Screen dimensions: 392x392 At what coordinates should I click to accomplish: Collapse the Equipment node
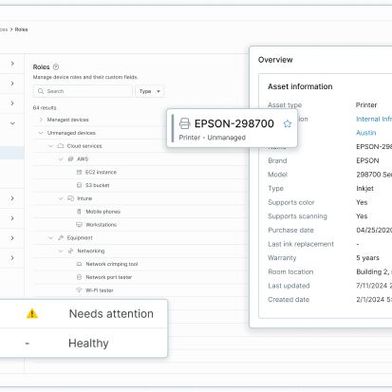[51, 238]
